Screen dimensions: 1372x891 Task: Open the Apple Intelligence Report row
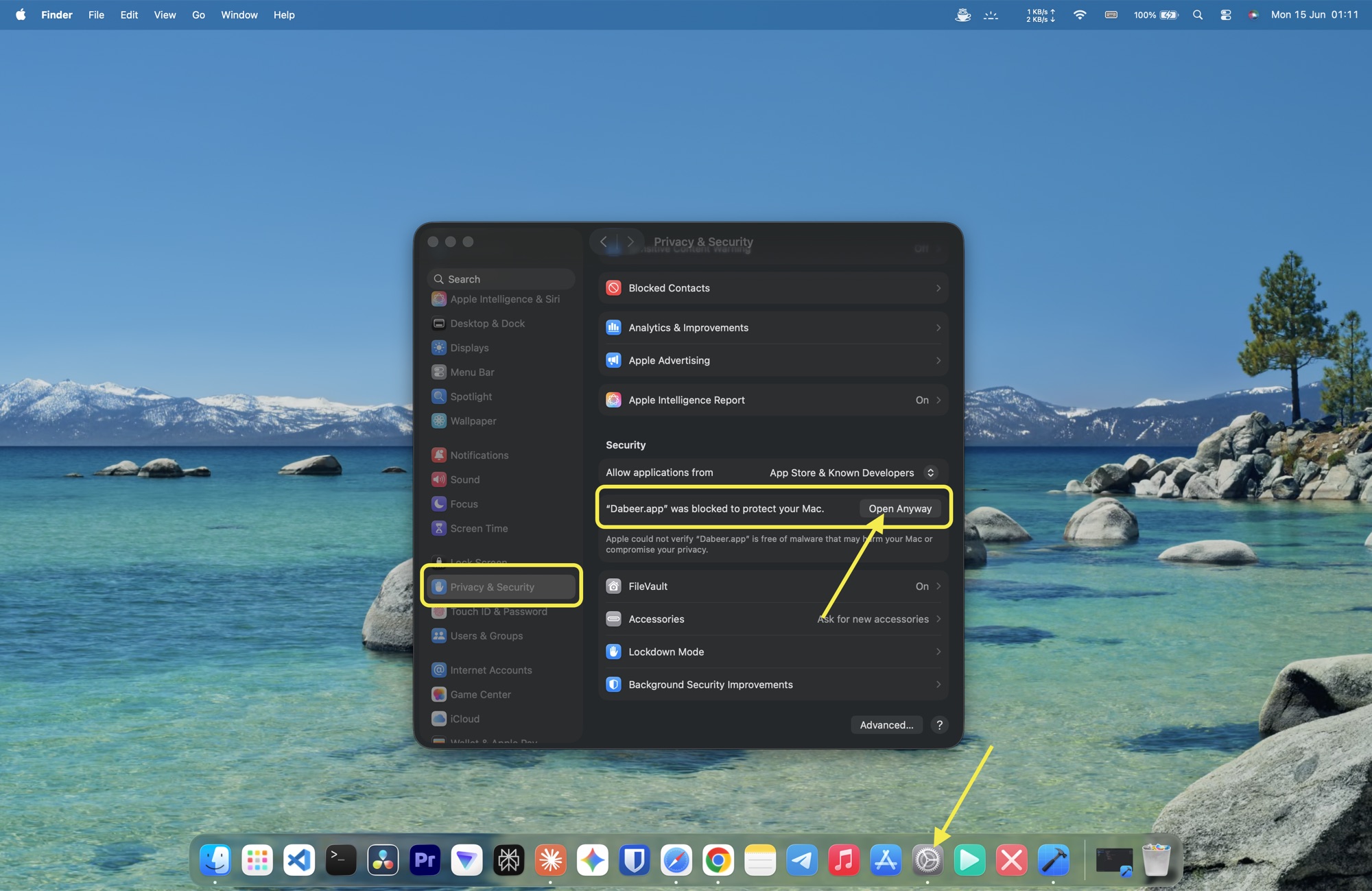[x=773, y=400]
